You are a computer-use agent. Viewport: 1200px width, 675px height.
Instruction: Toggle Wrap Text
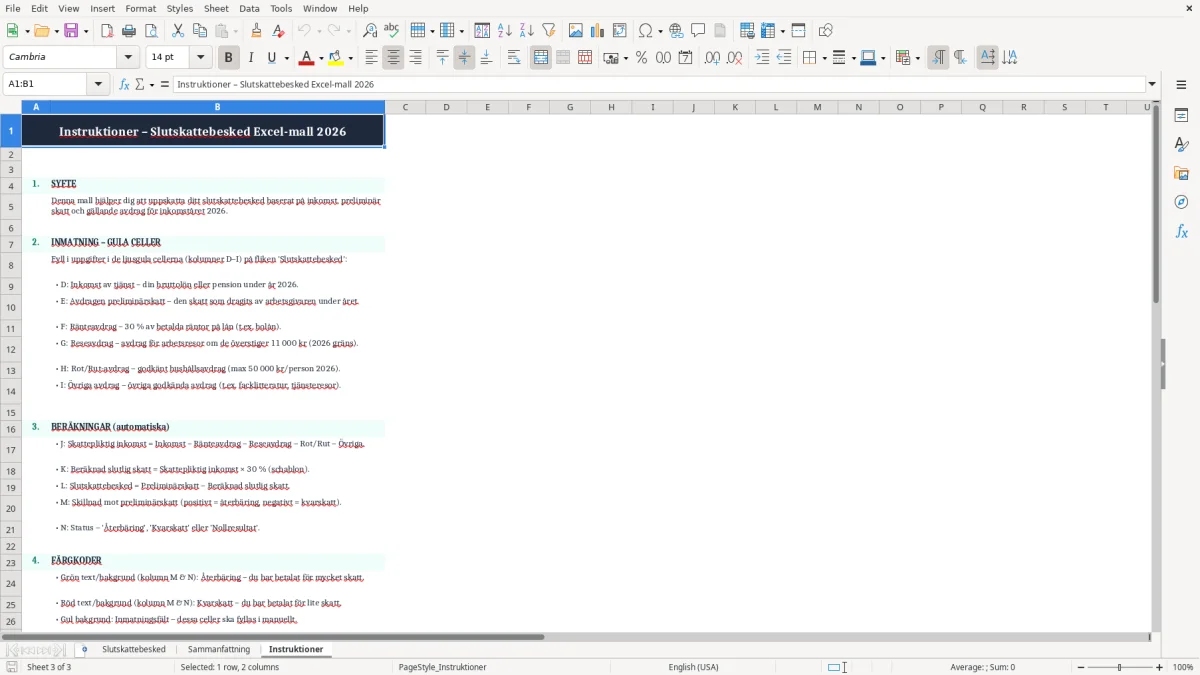coord(514,58)
